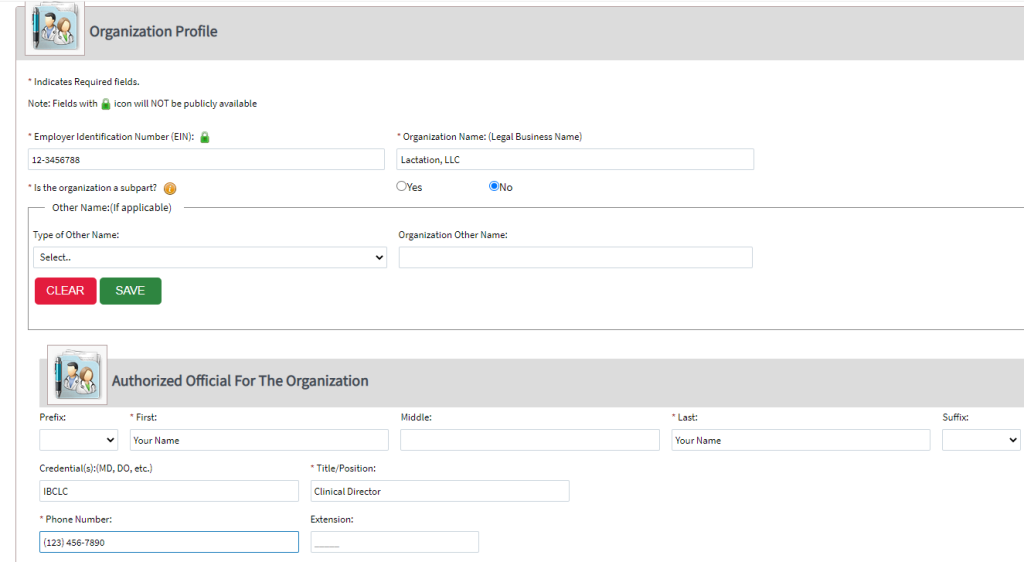This screenshot has width=1024, height=562.
Task: Expand the Prefix dropdown
Action: point(79,440)
